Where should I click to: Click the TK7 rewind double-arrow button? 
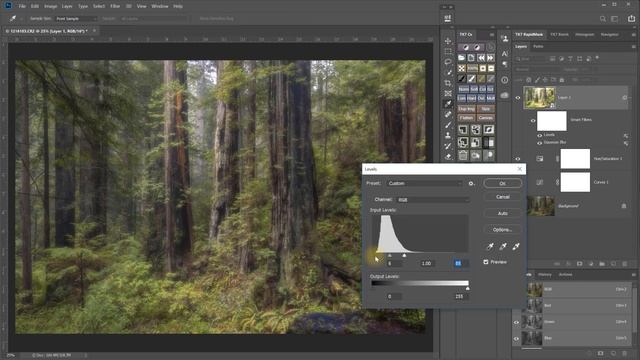point(481,58)
